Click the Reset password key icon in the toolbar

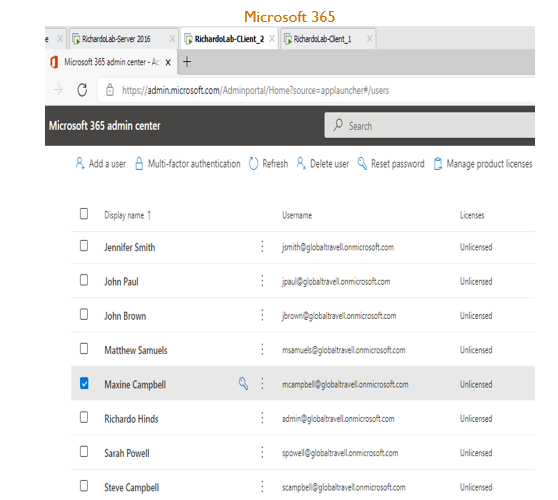click(362, 164)
